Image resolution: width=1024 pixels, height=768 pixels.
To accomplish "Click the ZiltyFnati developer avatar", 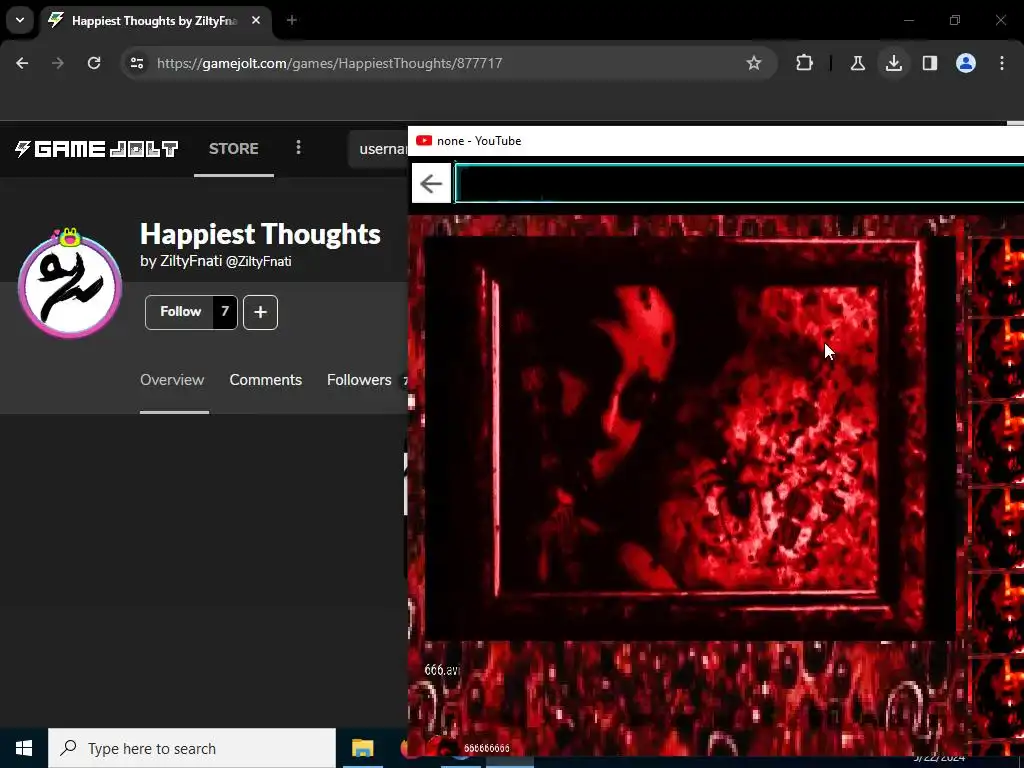I will click(x=70, y=286).
